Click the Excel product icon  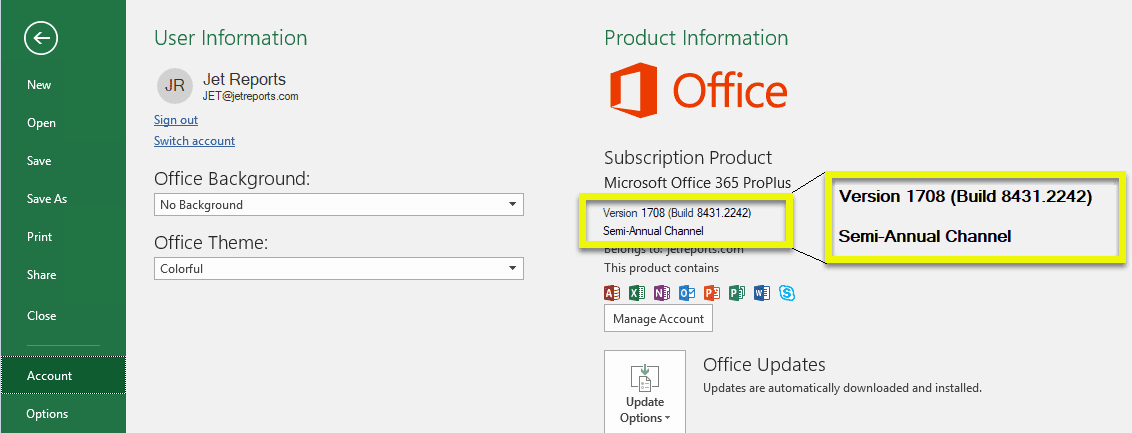click(637, 293)
